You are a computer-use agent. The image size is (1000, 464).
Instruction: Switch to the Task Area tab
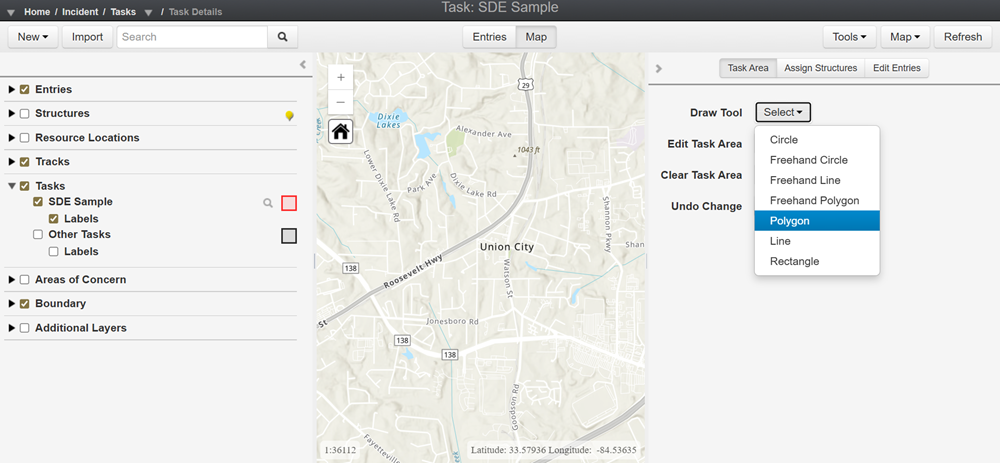coord(748,68)
